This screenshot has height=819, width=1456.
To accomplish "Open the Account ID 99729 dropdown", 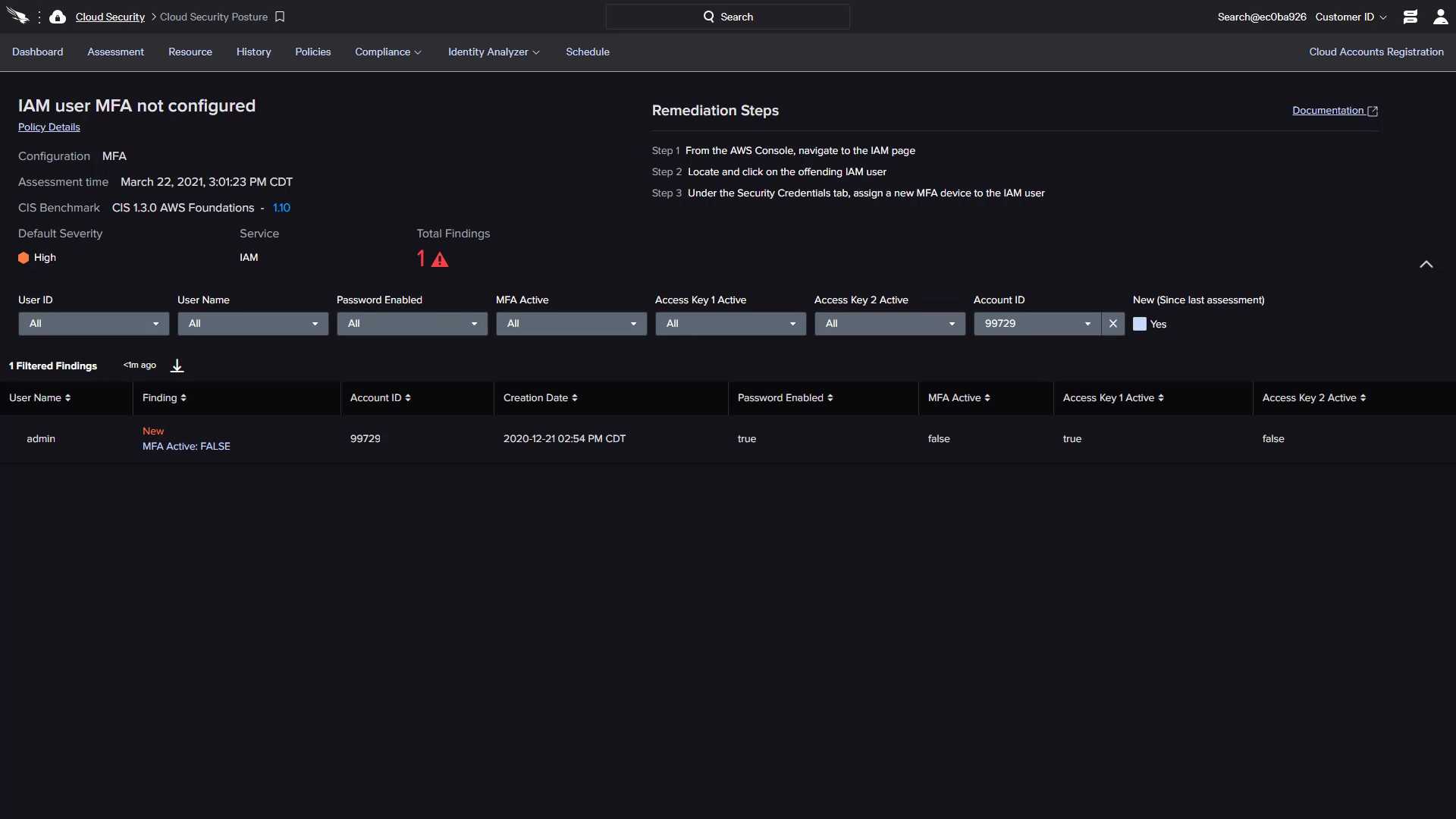I will click(1037, 324).
